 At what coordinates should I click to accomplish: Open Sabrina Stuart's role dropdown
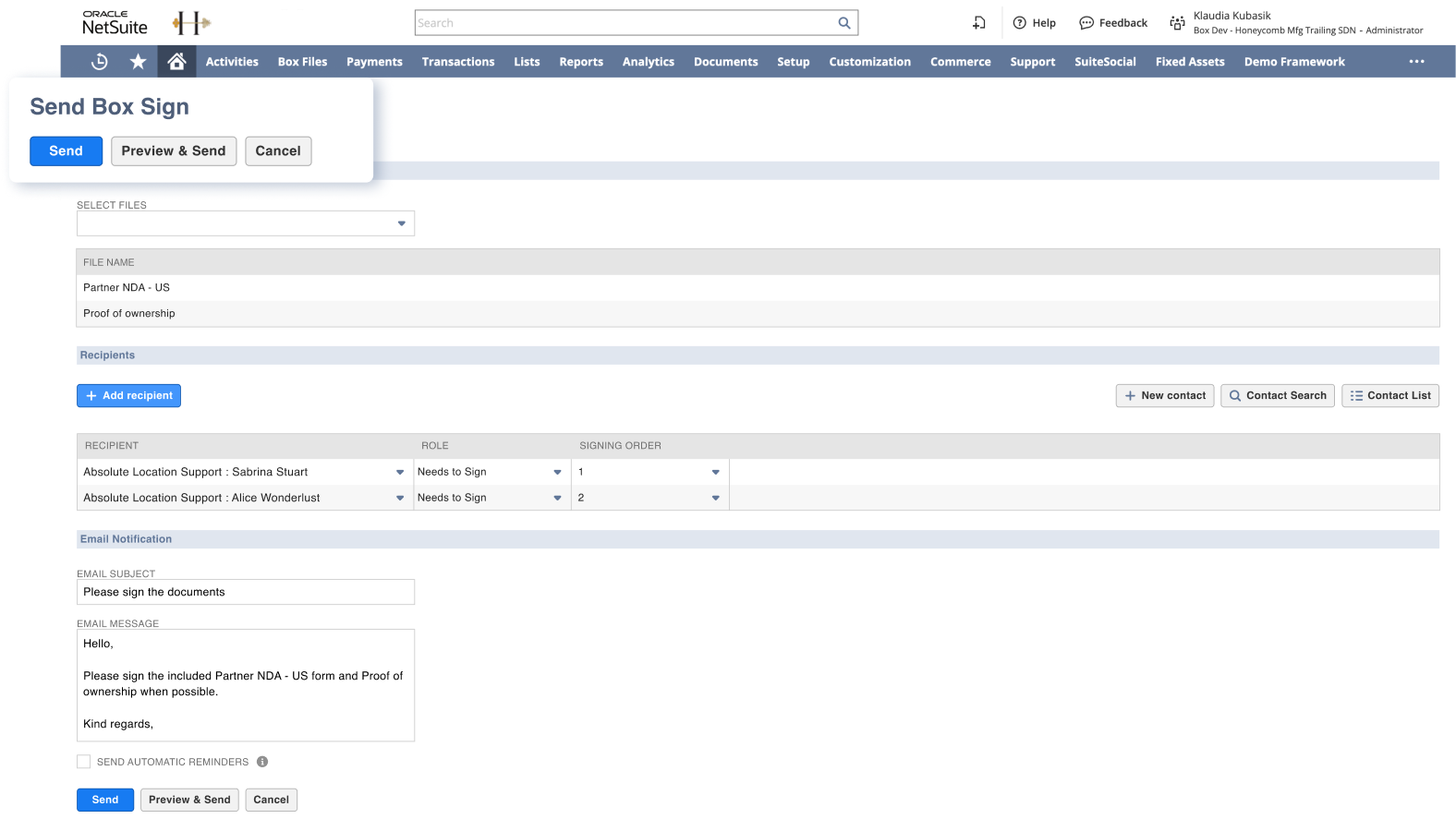coord(557,472)
